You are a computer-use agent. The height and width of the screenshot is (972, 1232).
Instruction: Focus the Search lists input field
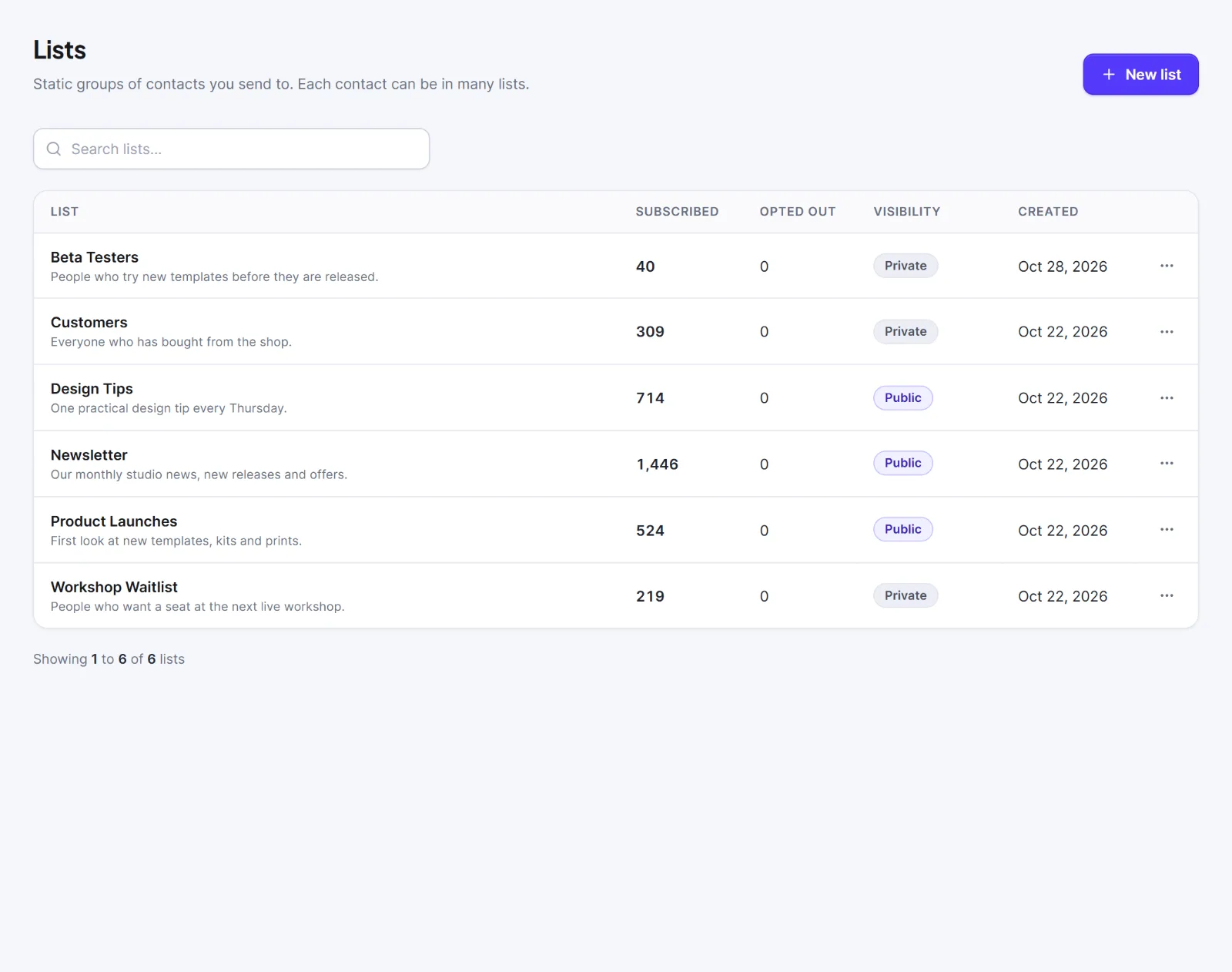click(x=231, y=149)
